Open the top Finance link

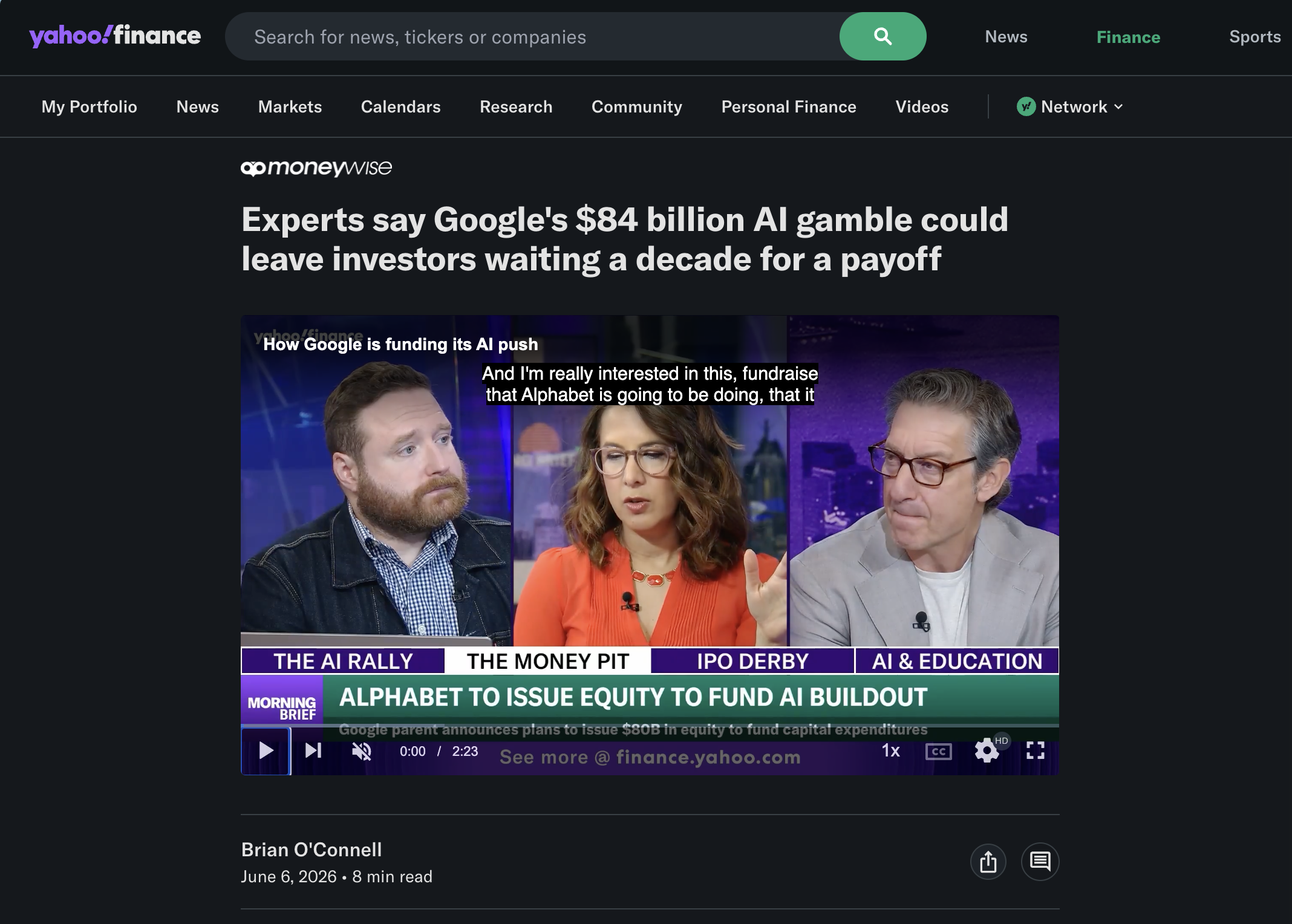pyautogui.click(x=1128, y=37)
